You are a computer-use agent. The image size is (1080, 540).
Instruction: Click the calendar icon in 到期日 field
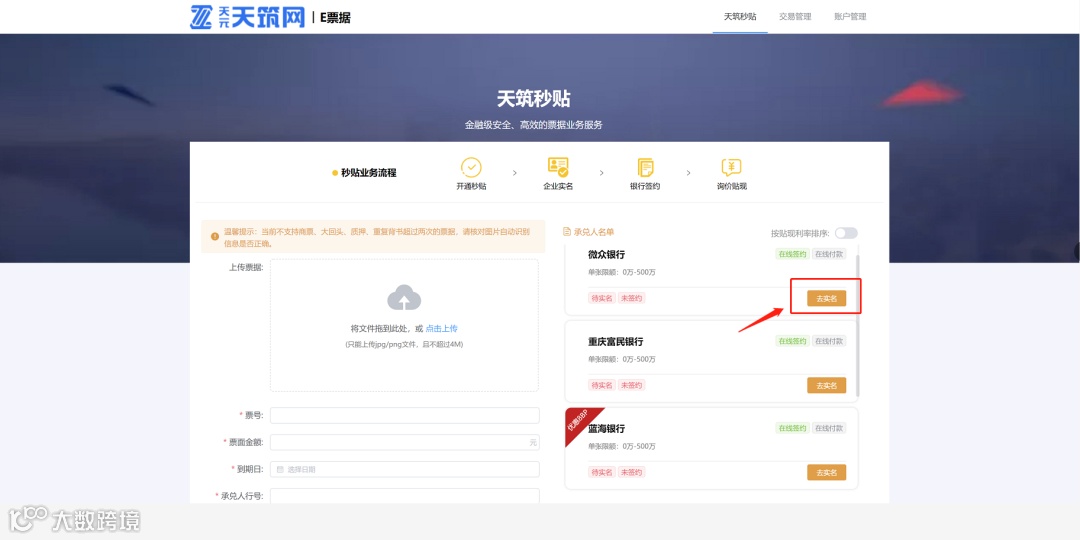[x=280, y=469]
